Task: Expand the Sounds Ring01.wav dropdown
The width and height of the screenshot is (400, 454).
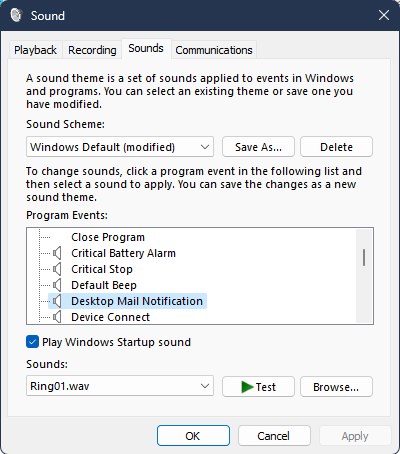Action: (120, 386)
